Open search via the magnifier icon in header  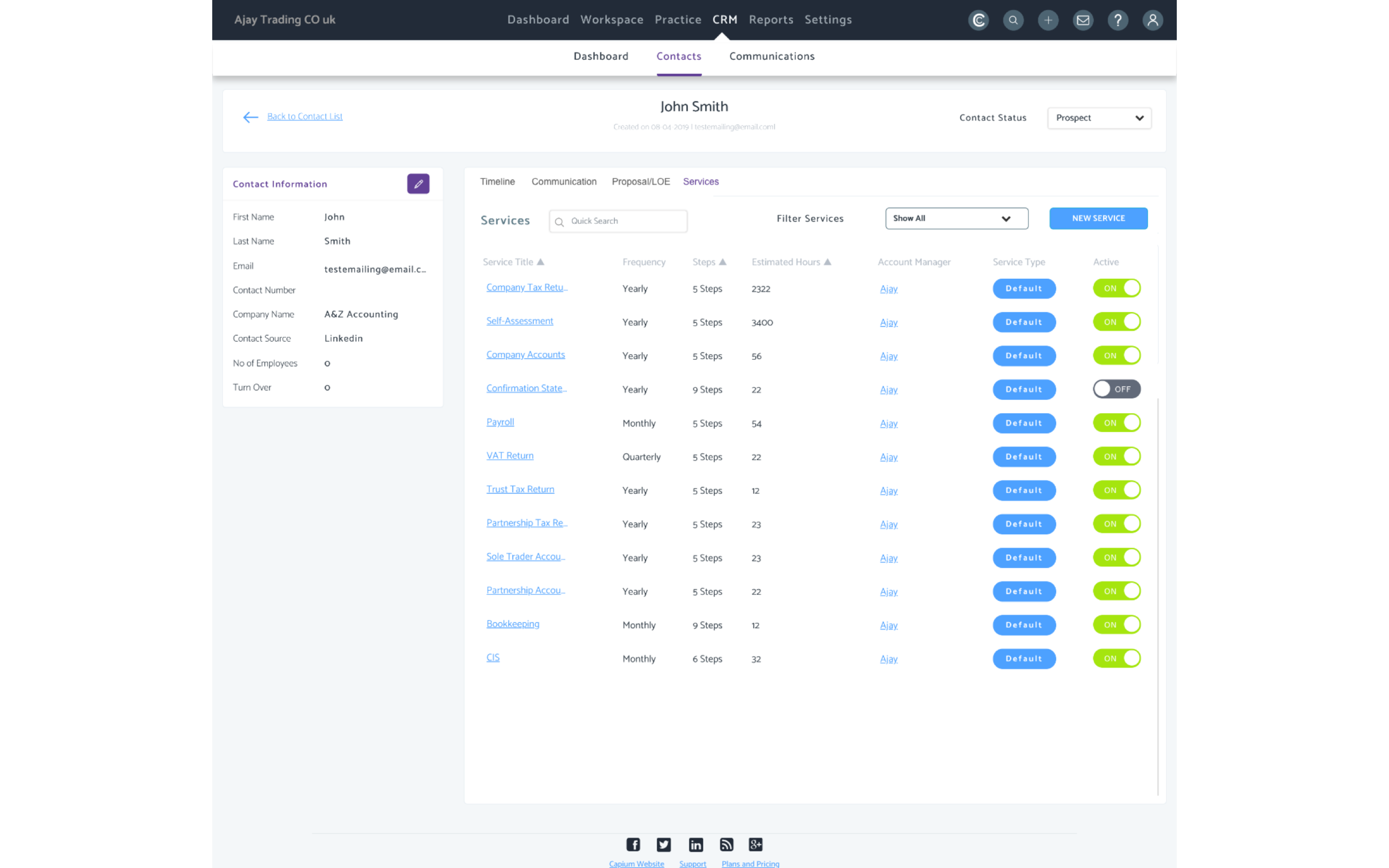(1013, 20)
